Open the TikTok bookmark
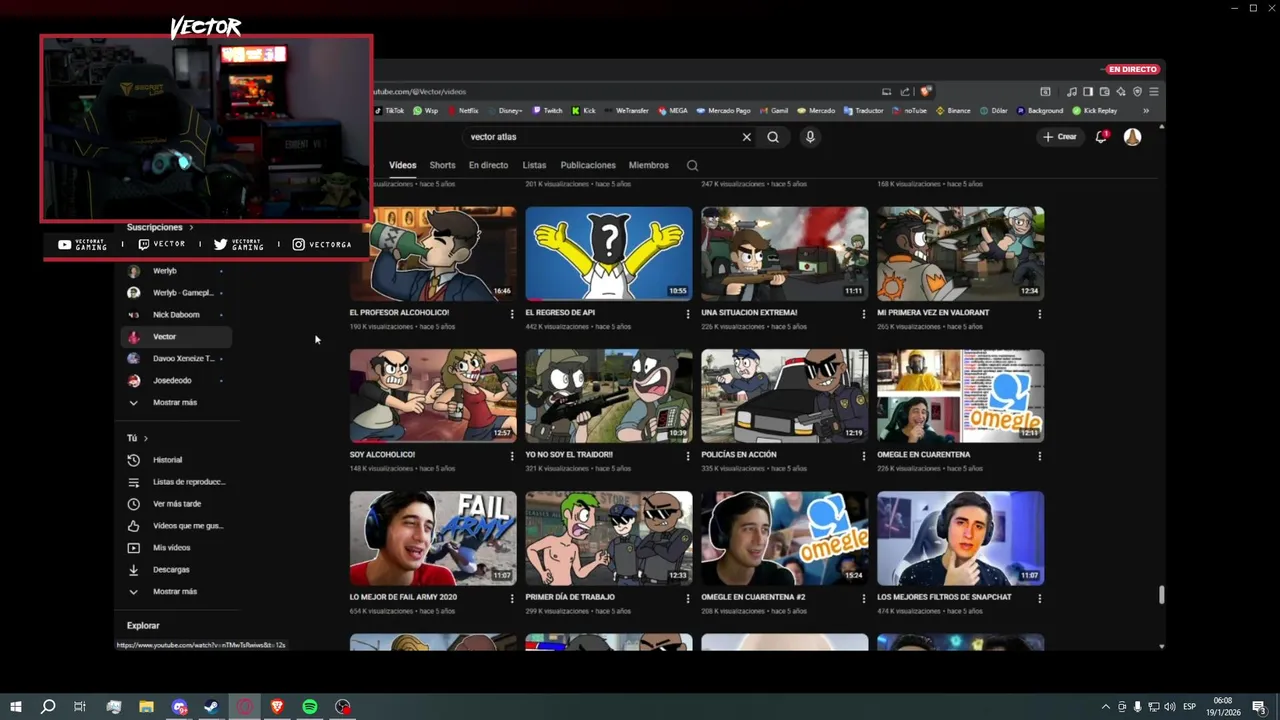This screenshot has height=720, width=1280. coord(390,111)
